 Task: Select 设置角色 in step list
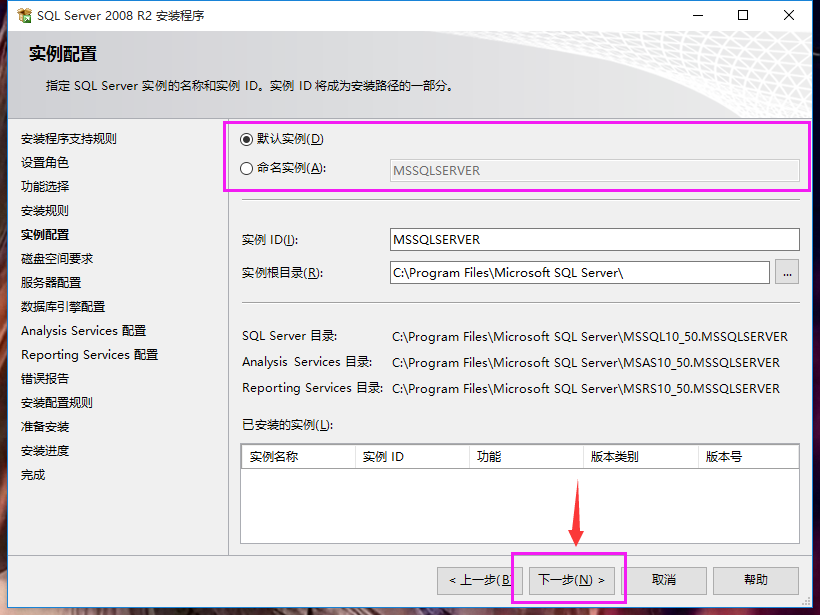coord(44,163)
